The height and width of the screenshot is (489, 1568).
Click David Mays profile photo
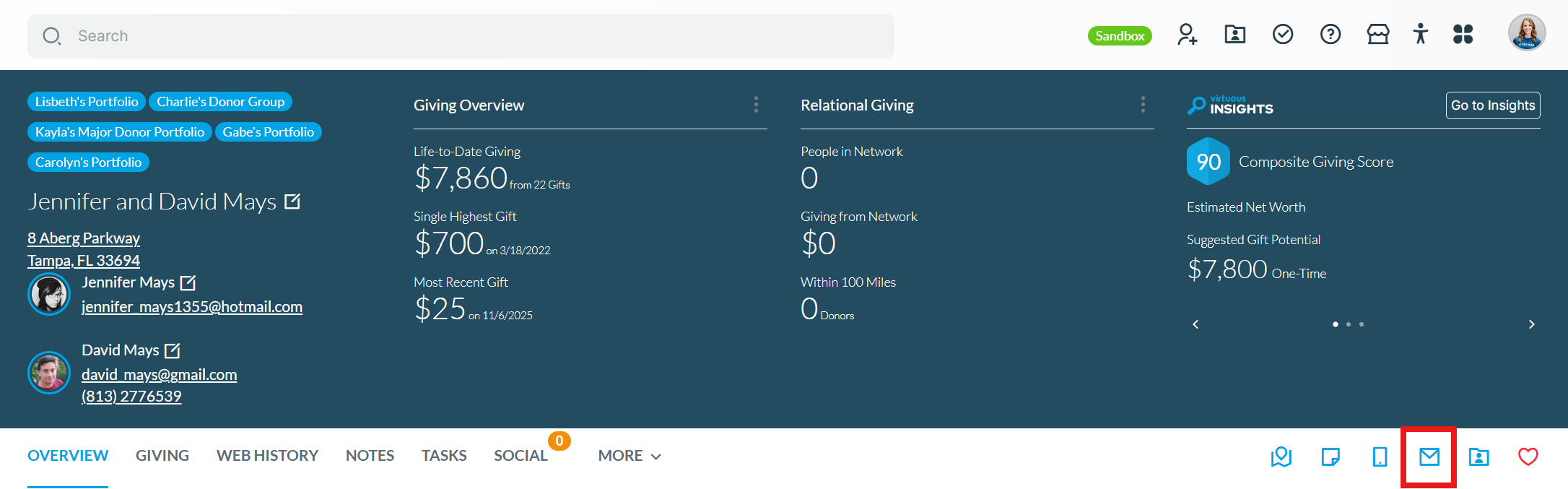point(49,373)
